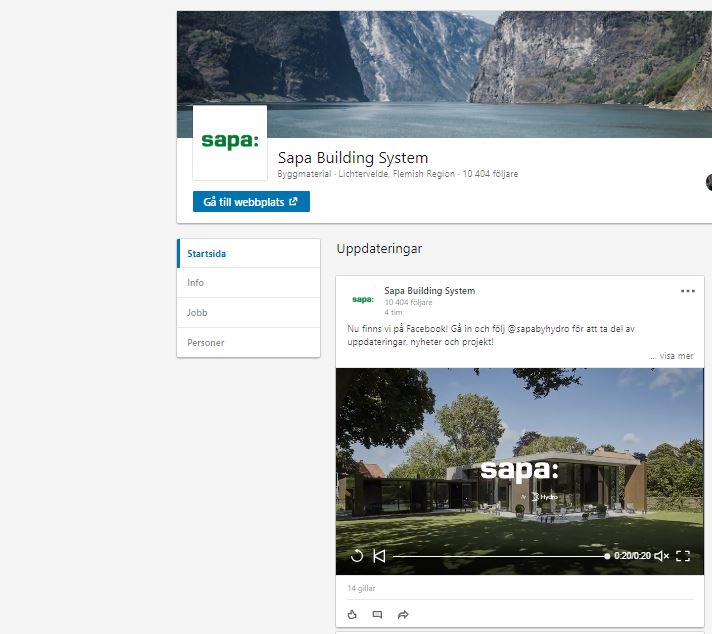Open Gå till webbplats button

[x=251, y=202]
